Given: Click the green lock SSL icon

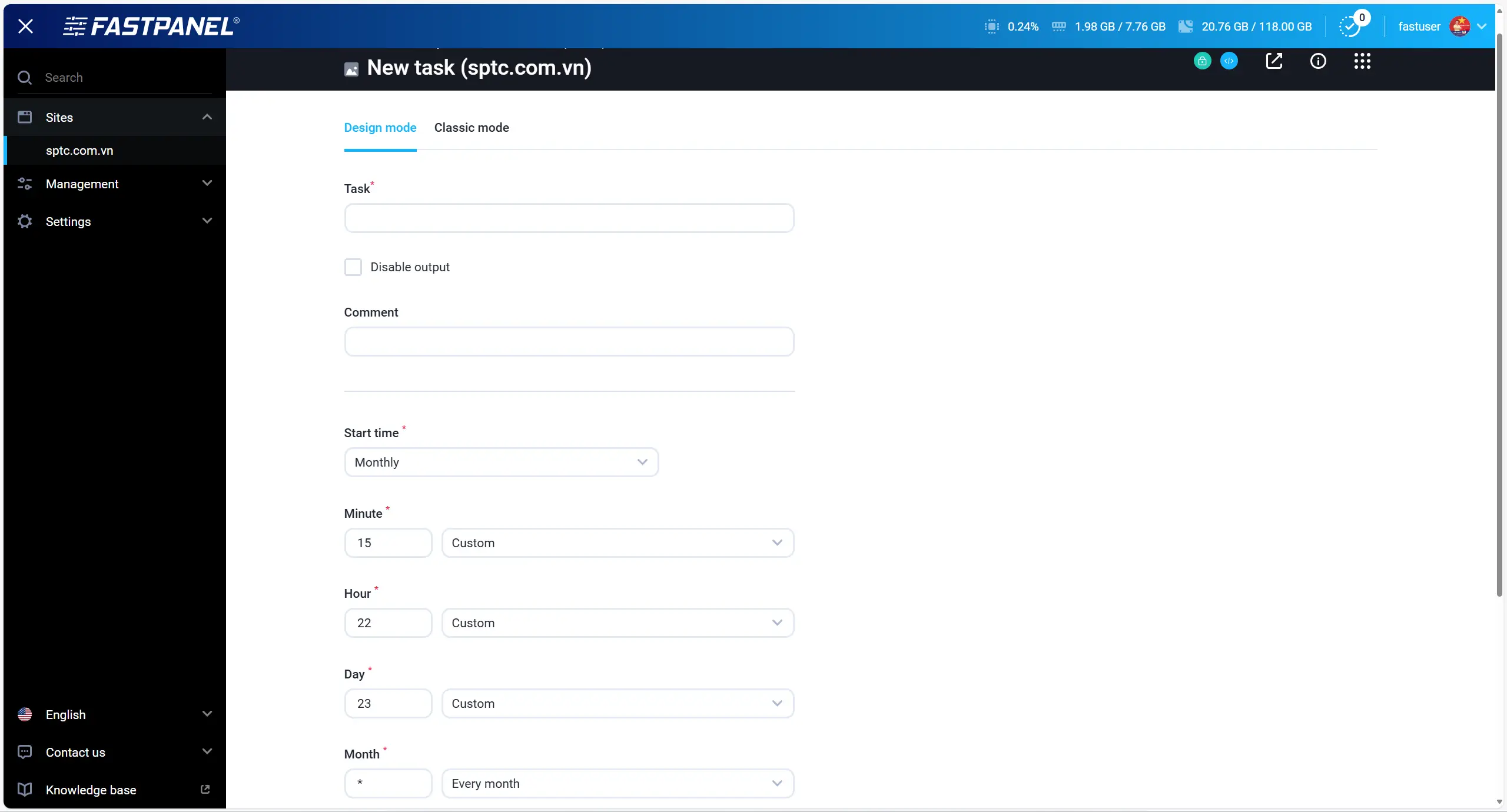Looking at the screenshot, I should 1202,61.
